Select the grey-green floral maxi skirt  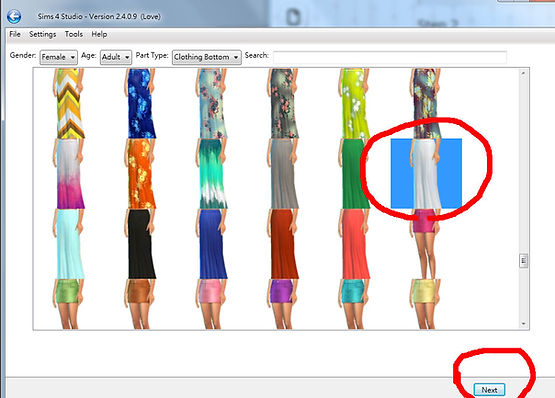click(283, 103)
